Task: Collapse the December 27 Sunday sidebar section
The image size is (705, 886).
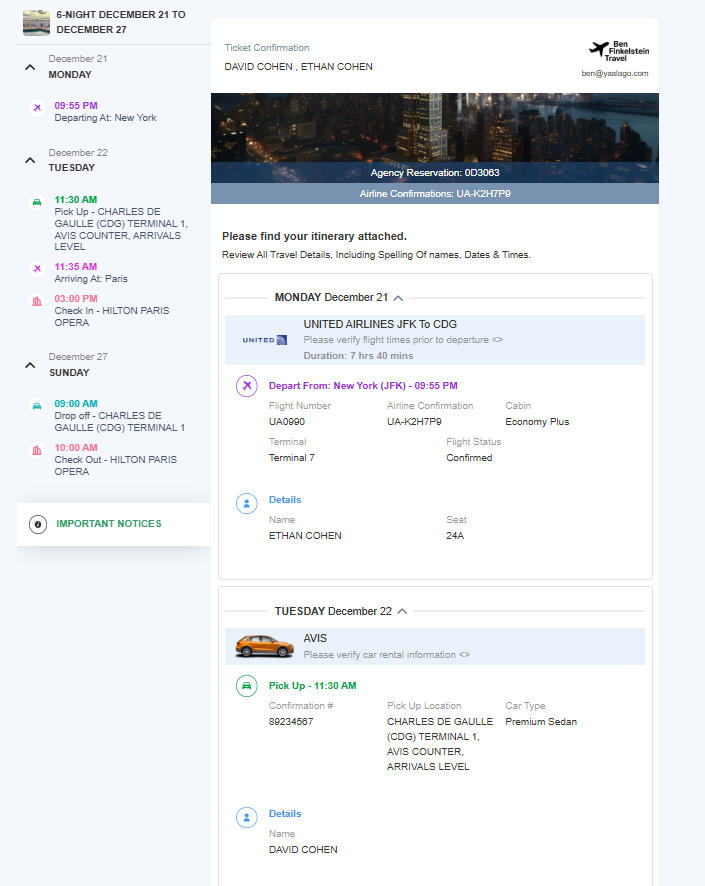Action: [x=31, y=365]
